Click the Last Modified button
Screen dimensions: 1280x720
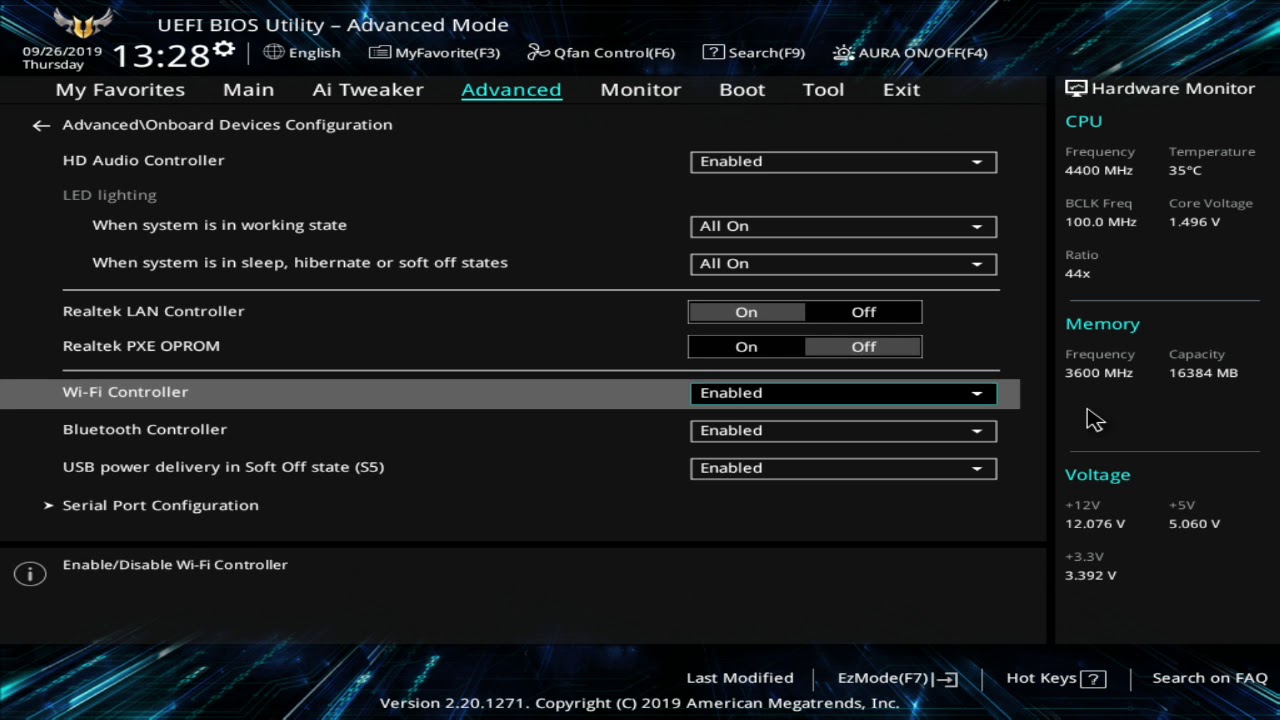[740, 678]
